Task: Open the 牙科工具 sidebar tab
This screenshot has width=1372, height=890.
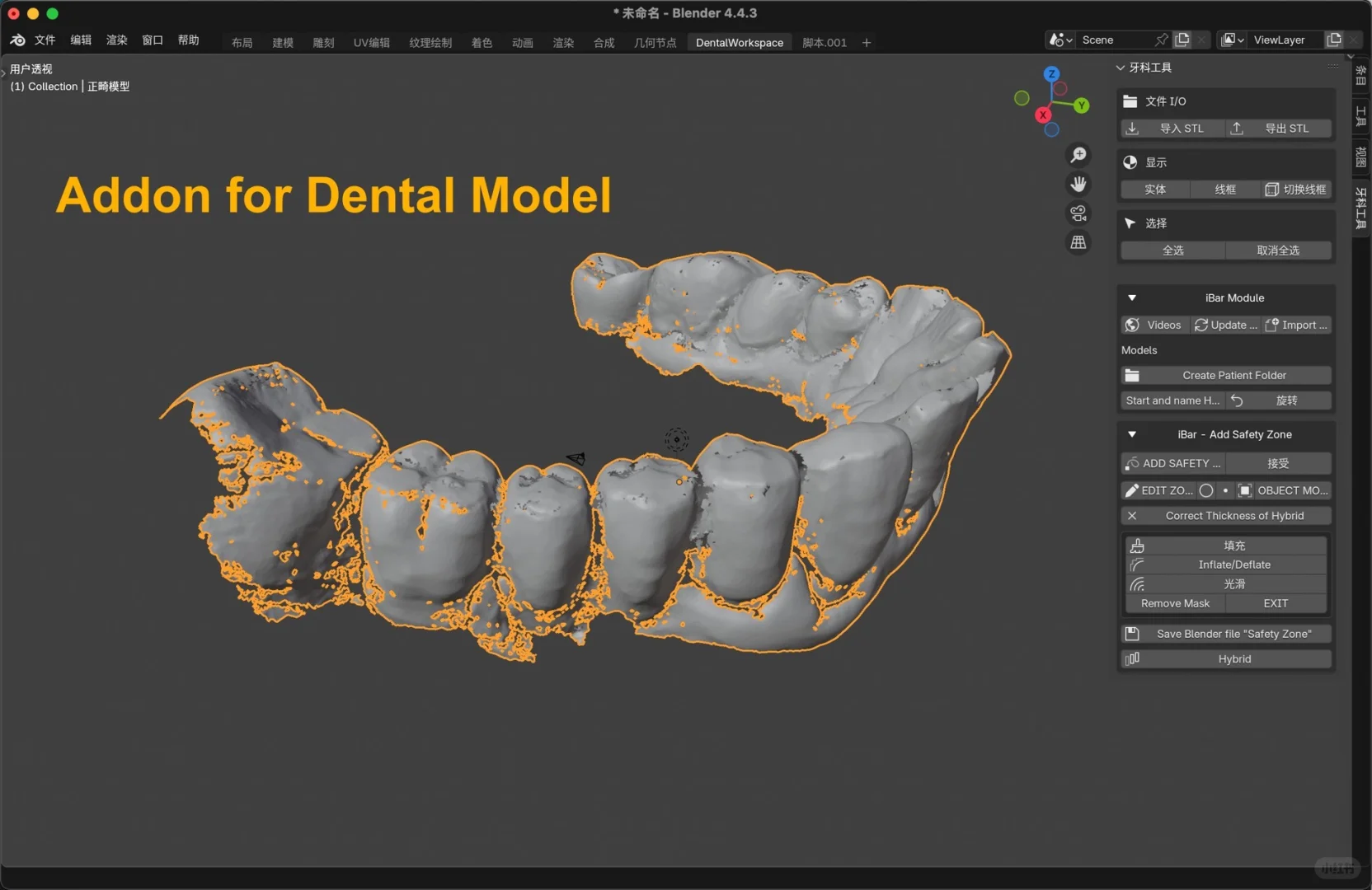Action: click(x=1361, y=208)
